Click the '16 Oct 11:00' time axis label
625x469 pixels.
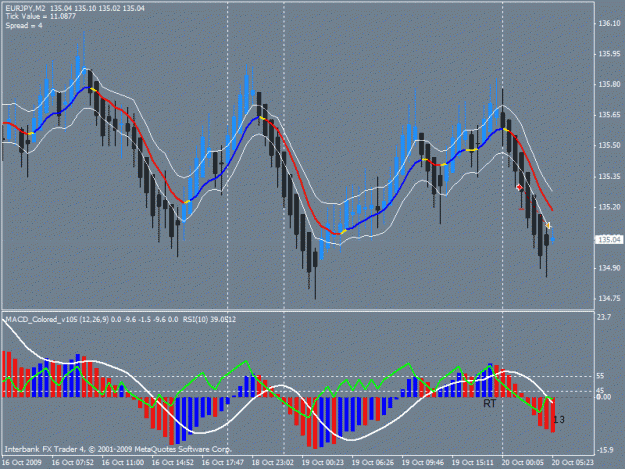(123, 462)
